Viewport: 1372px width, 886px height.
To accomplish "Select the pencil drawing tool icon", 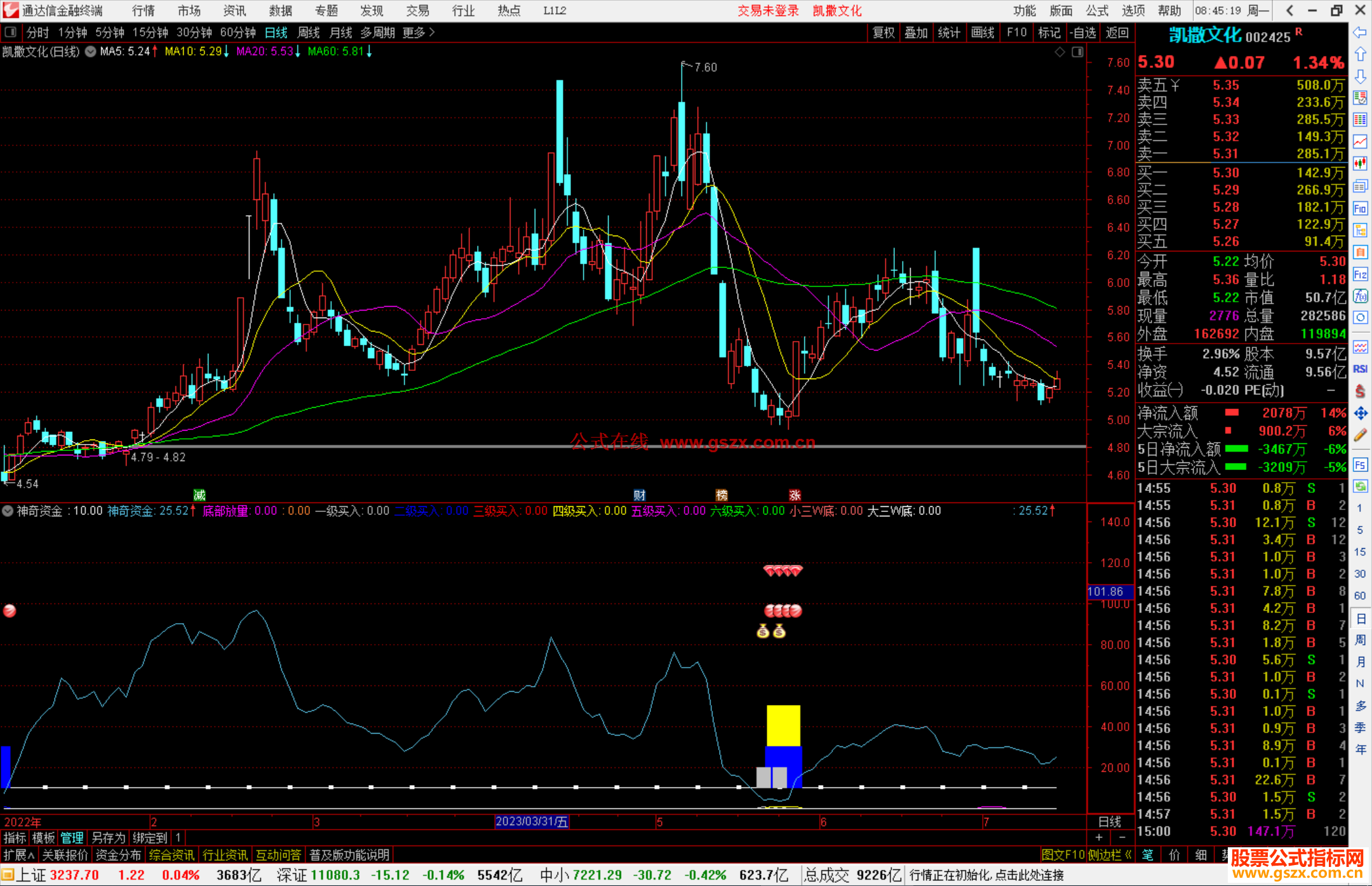I will (x=1360, y=436).
